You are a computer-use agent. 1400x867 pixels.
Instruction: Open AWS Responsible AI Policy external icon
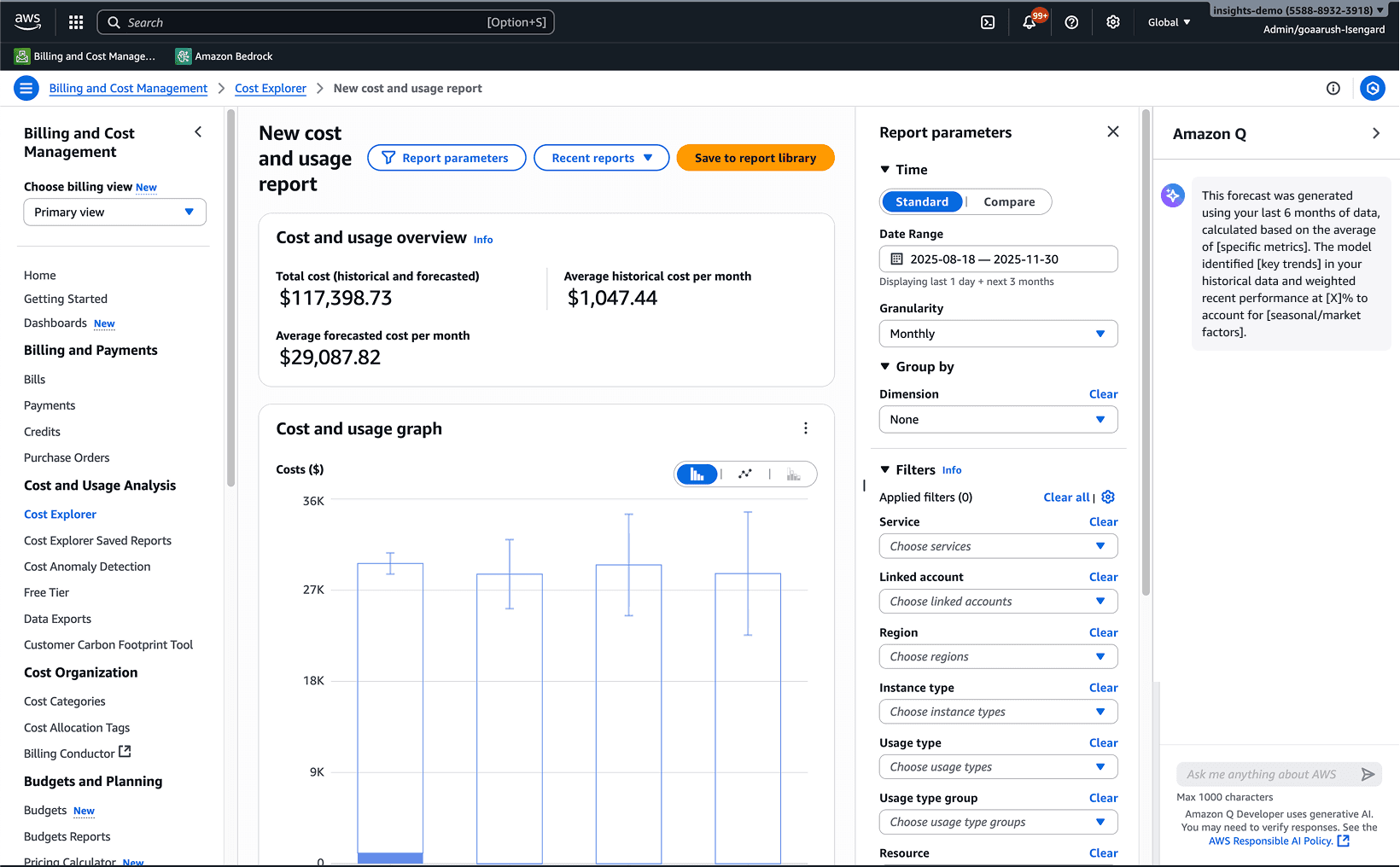pyautogui.click(x=1344, y=841)
